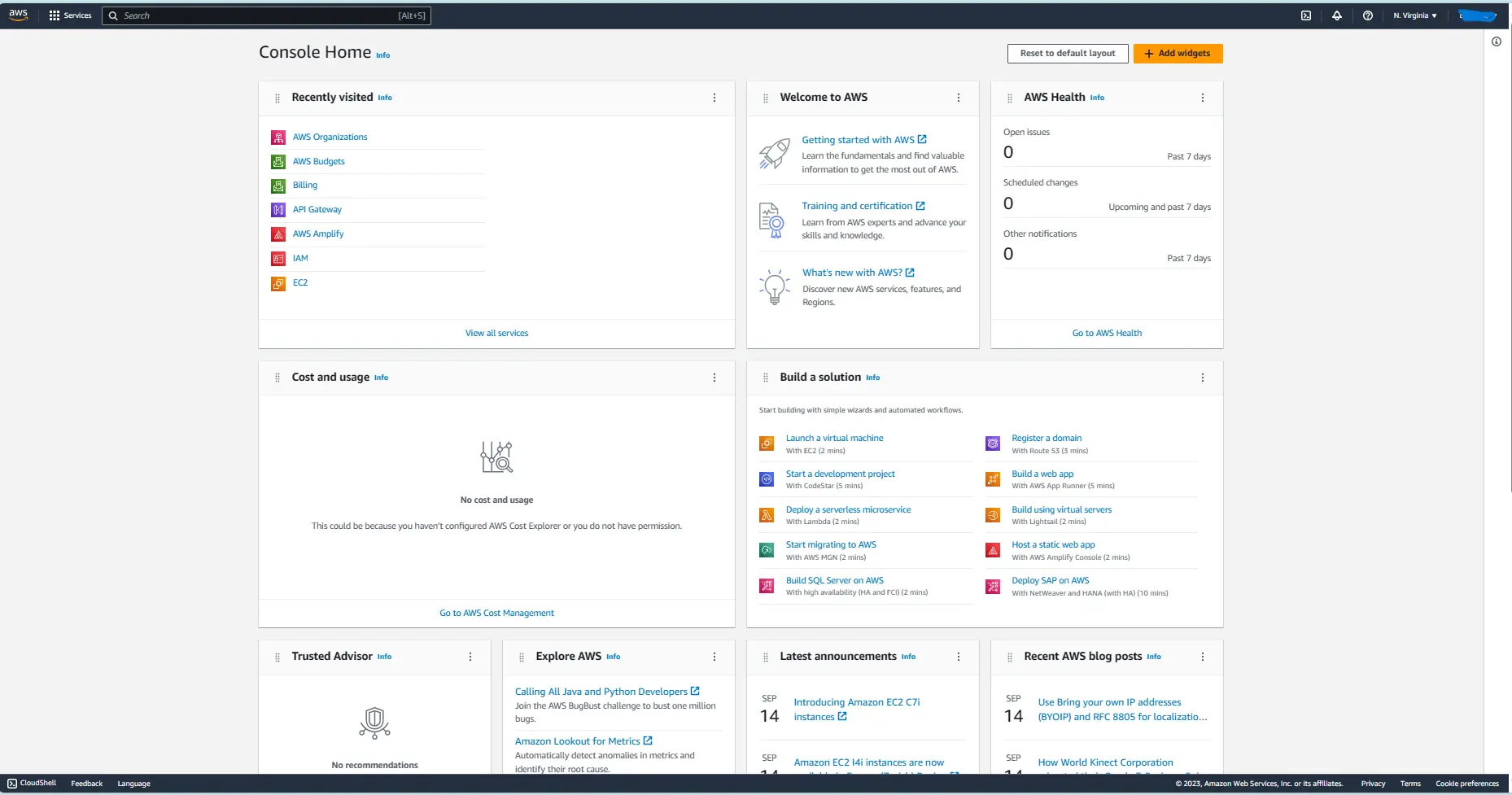Click Reset to default layout button
The height and width of the screenshot is (795, 1512).
click(1068, 54)
